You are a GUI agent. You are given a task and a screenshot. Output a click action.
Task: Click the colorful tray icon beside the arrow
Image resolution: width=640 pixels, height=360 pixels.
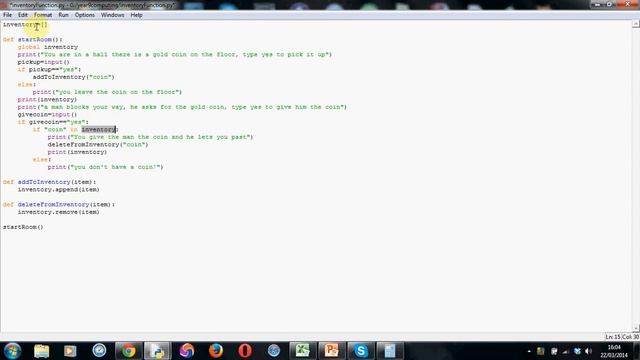click(541, 351)
